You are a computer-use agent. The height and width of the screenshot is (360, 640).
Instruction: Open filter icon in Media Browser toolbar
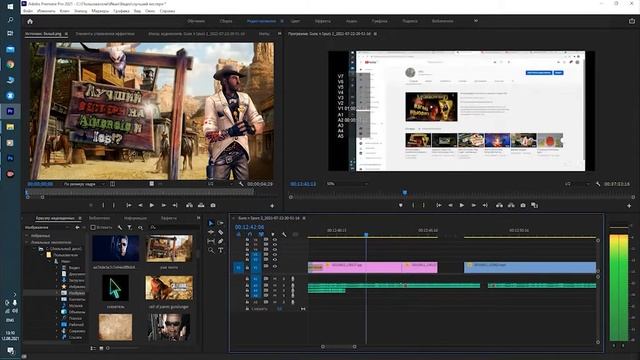point(130,227)
